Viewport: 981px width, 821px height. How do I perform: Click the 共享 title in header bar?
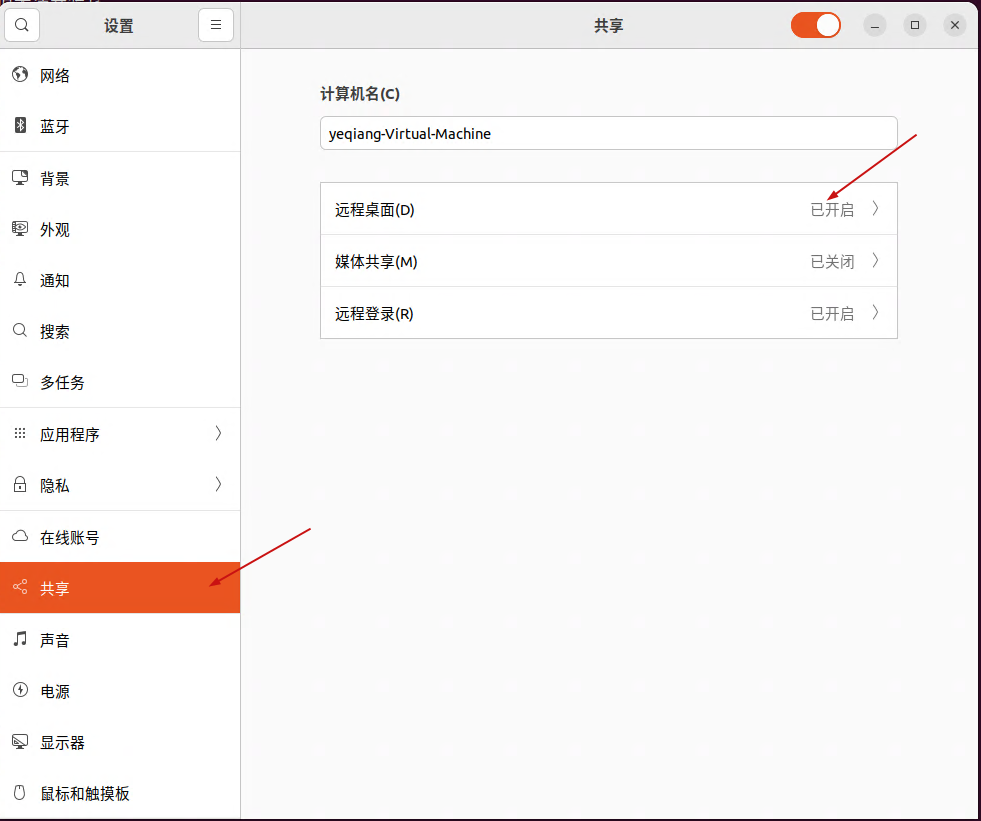click(x=609, y=26)
